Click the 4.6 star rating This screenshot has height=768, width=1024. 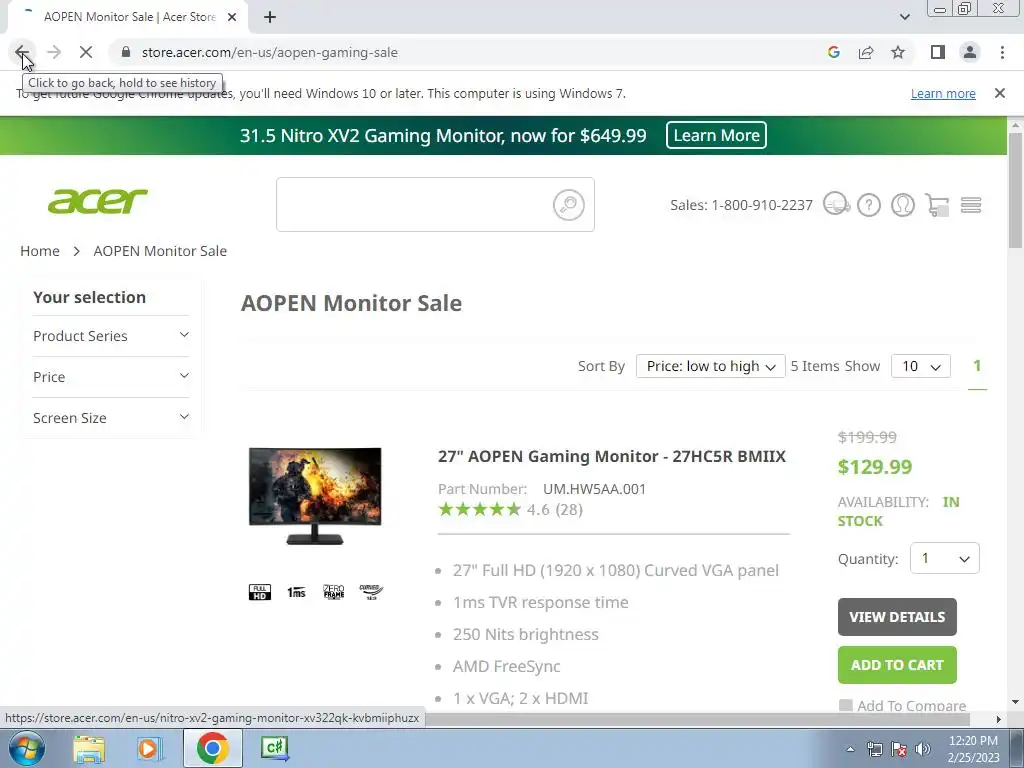tap(510, 509)
